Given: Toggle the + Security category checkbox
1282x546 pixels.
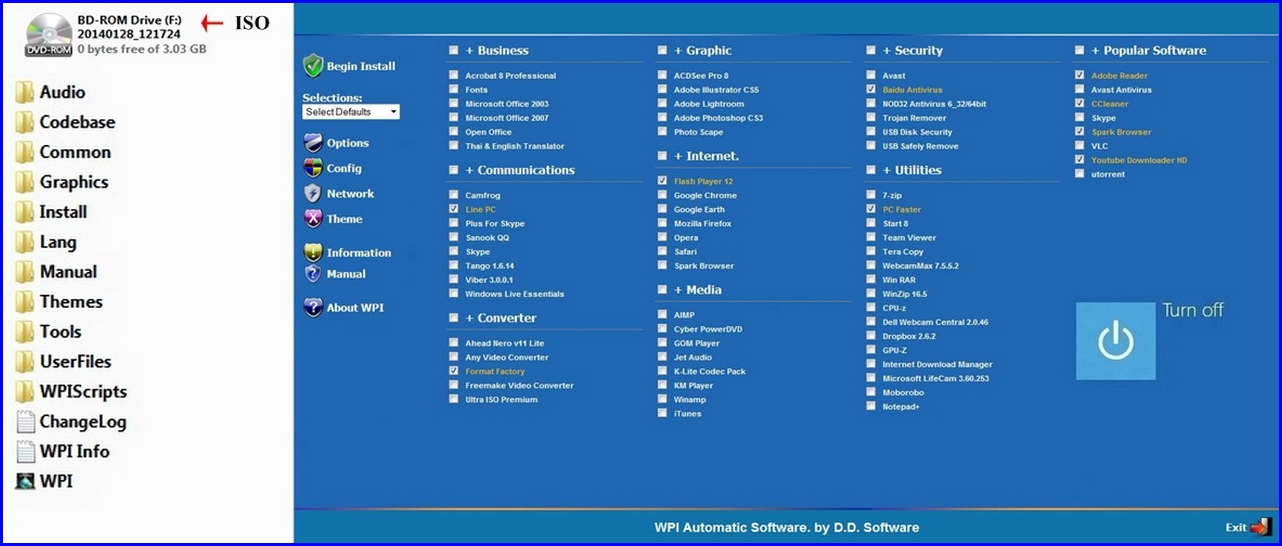Looking at the screenshot, I should click(x=872, y=50).
